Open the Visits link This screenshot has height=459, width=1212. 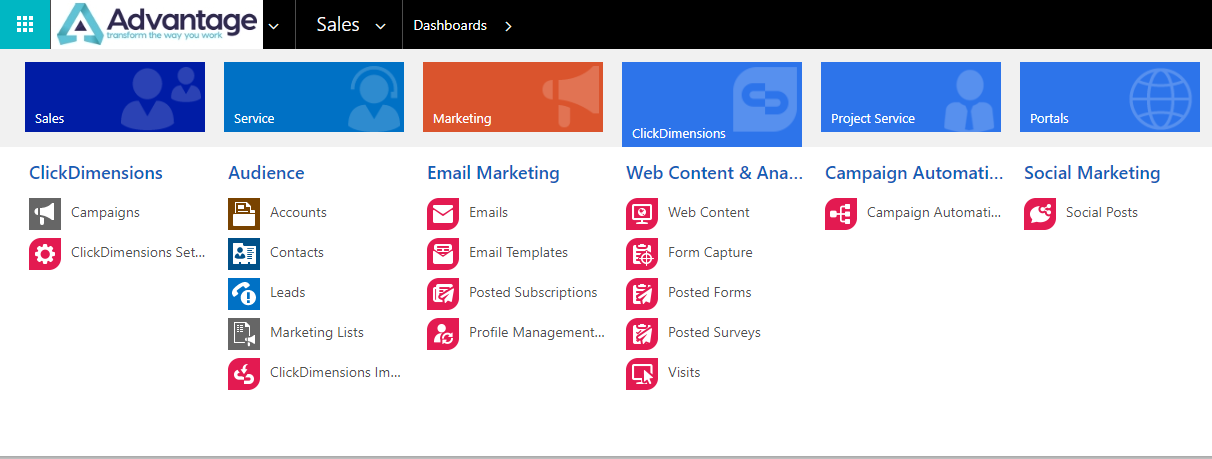pos(684,372)
